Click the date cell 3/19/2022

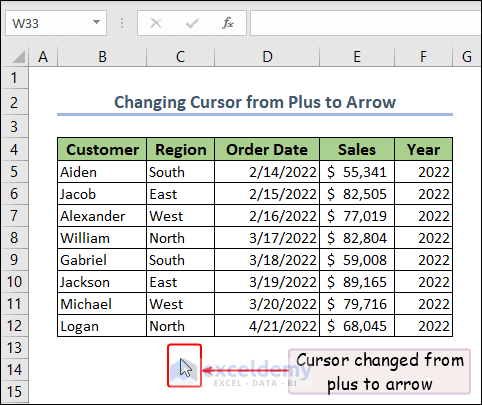(x=267, y=282)
